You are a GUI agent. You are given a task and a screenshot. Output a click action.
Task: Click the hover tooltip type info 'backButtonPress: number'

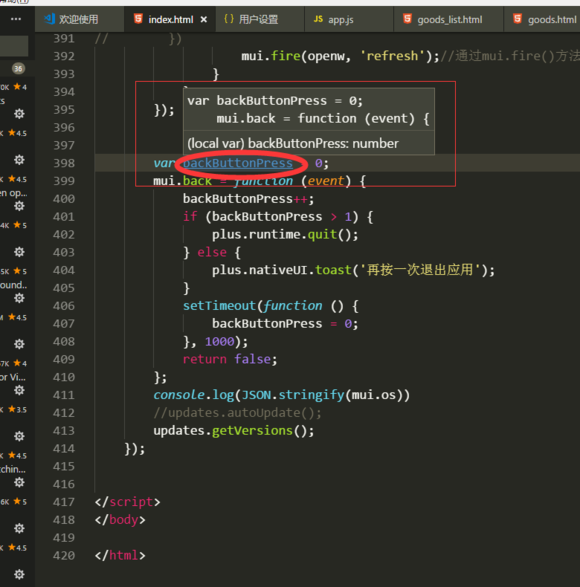coord(323,143)
